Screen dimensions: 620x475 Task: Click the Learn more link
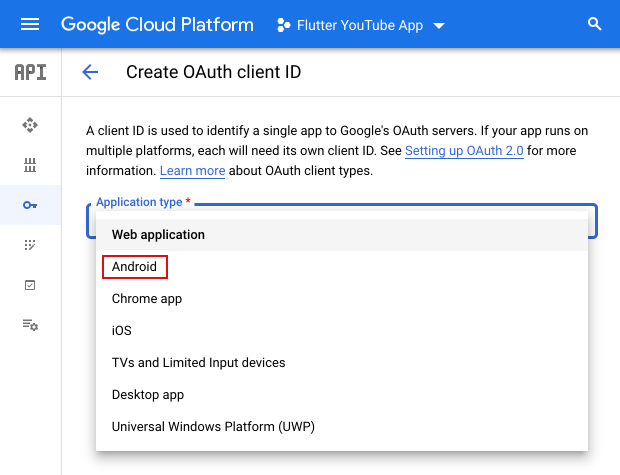[192, 171]
